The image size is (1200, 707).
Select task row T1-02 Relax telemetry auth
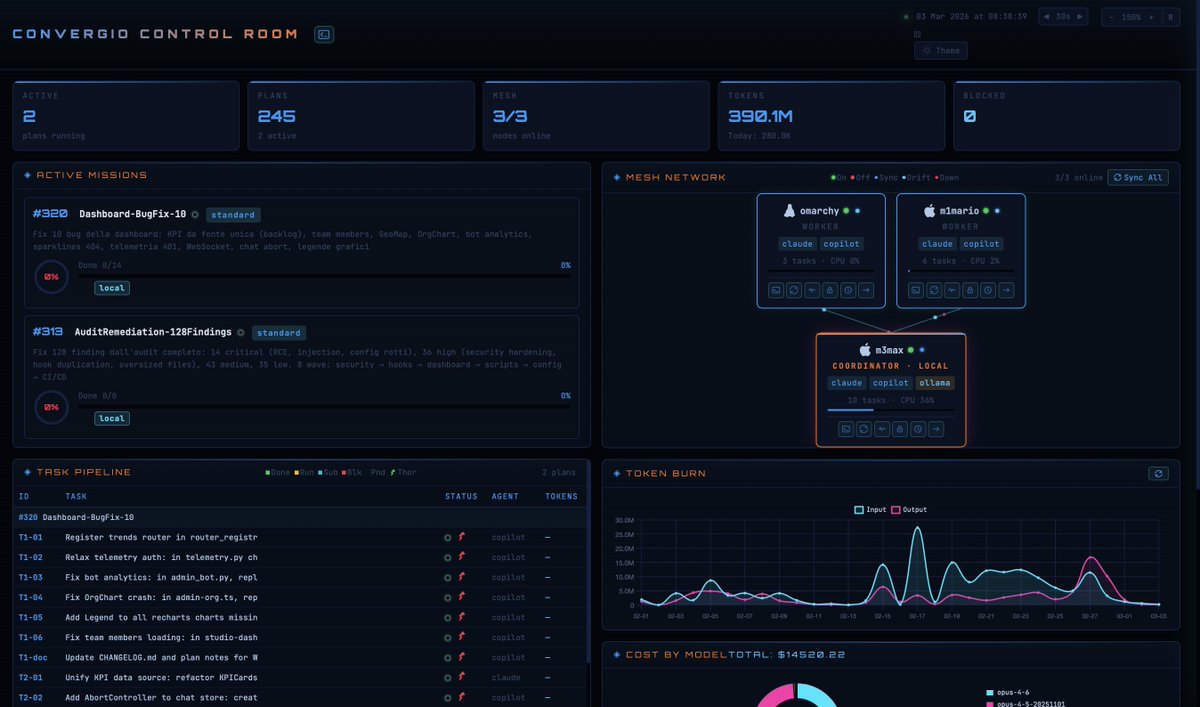tap(300, 557)
